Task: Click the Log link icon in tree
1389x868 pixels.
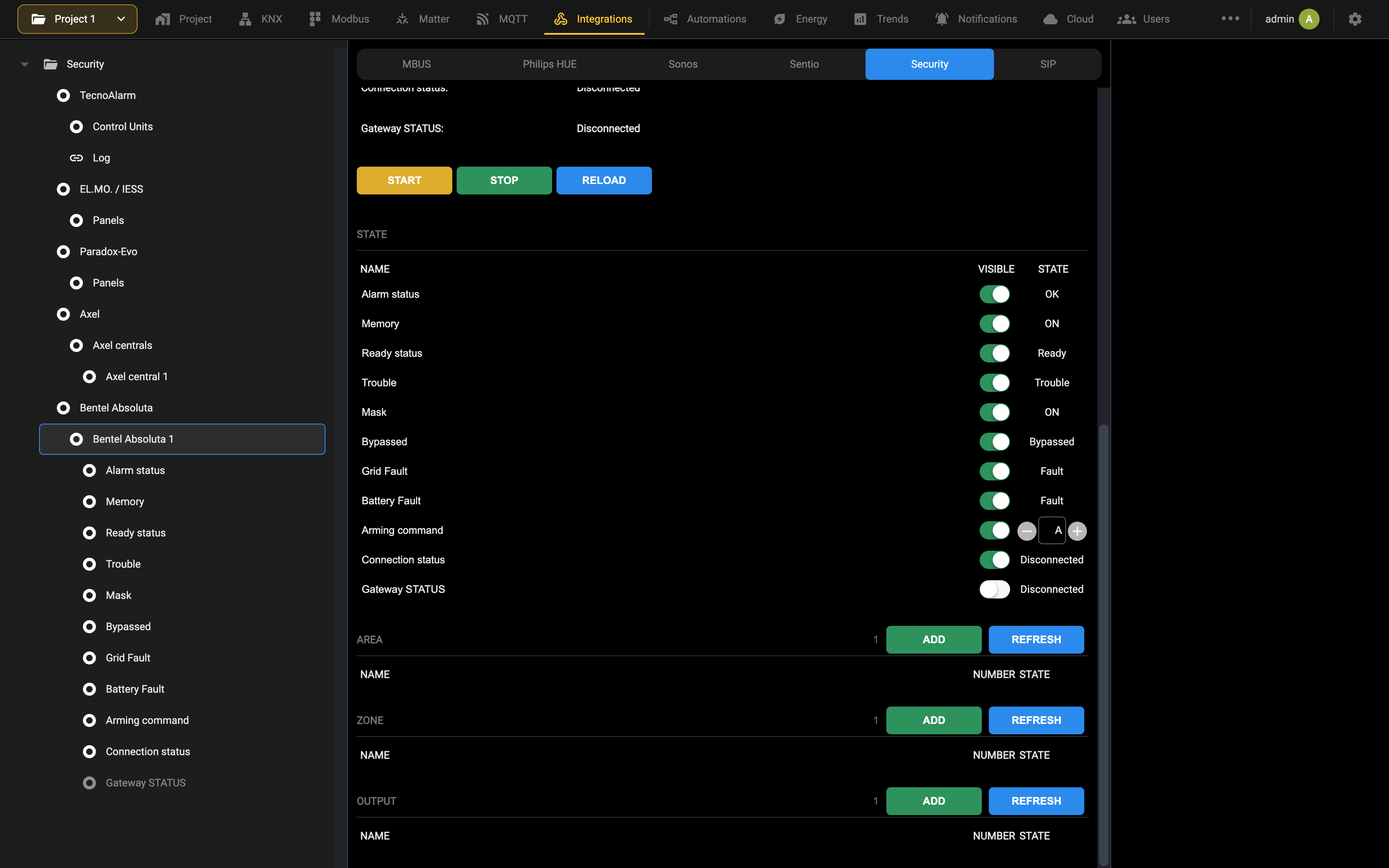Action: pyautogui.click(x=76, y=158)
